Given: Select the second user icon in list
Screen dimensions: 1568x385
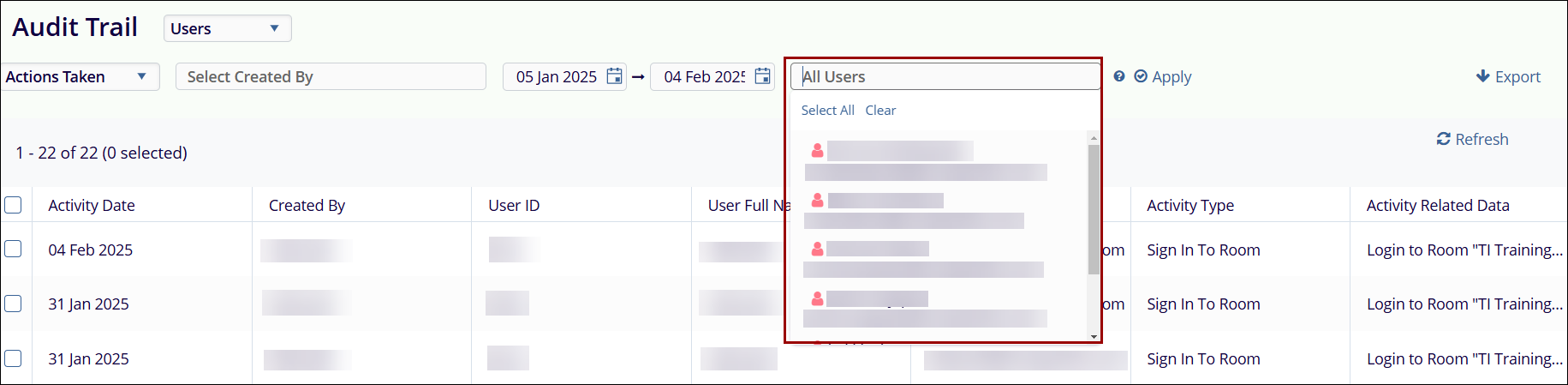Looking at the screenshot, I should tap(817, 200).
